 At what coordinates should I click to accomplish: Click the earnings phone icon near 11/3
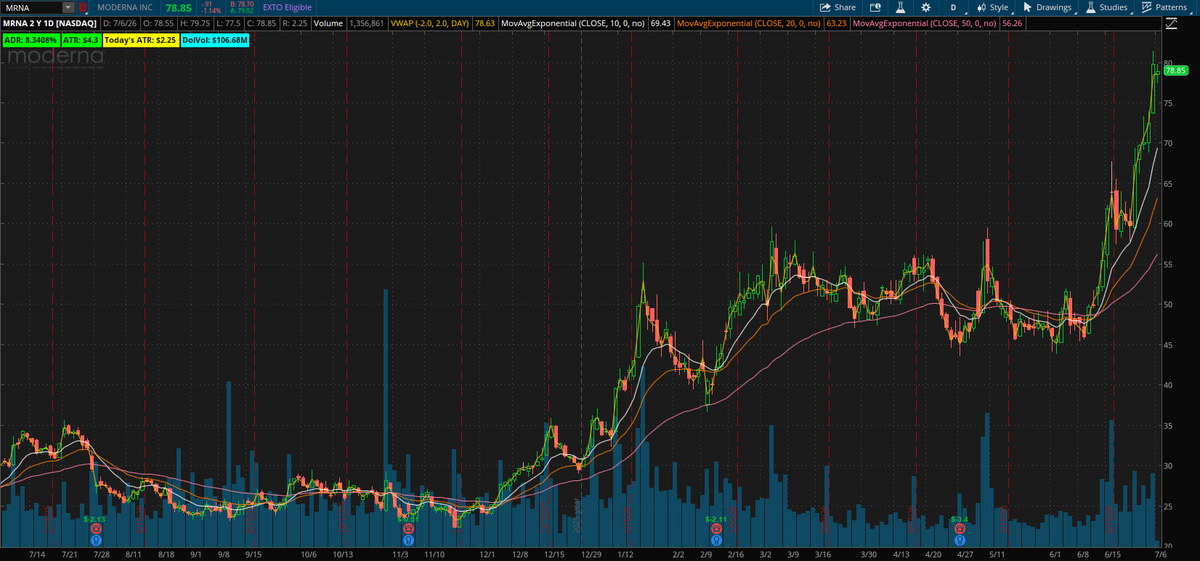coord(408,528)
